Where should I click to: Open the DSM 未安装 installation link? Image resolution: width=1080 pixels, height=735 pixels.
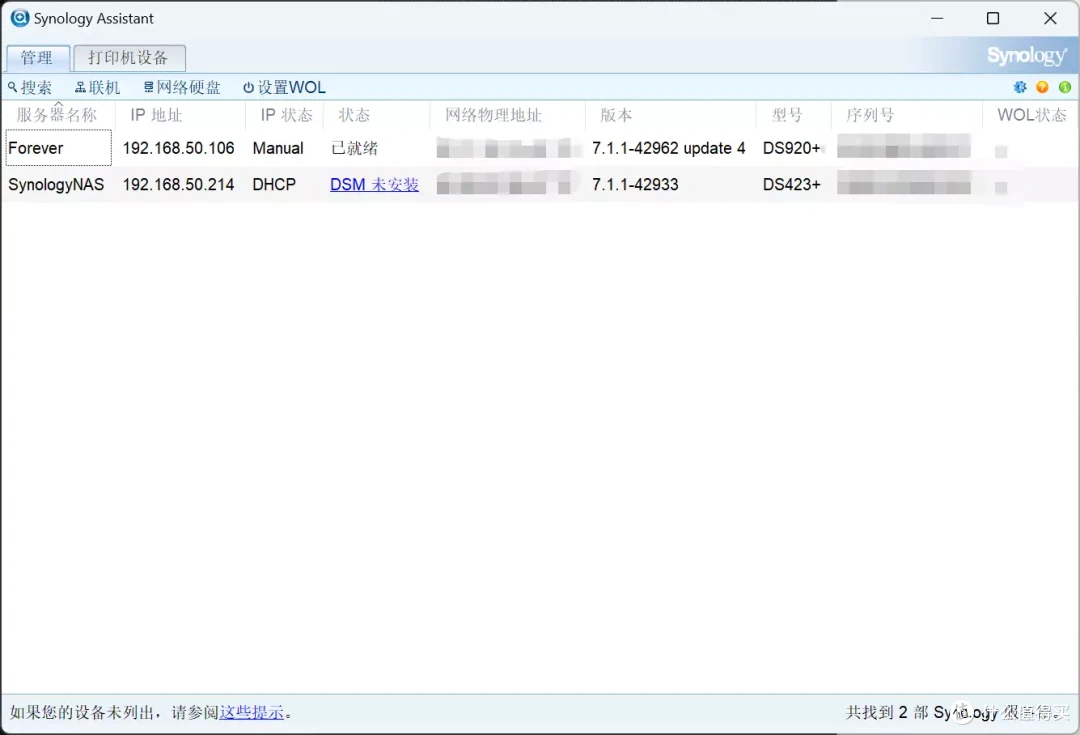click(x=374, y=184)
